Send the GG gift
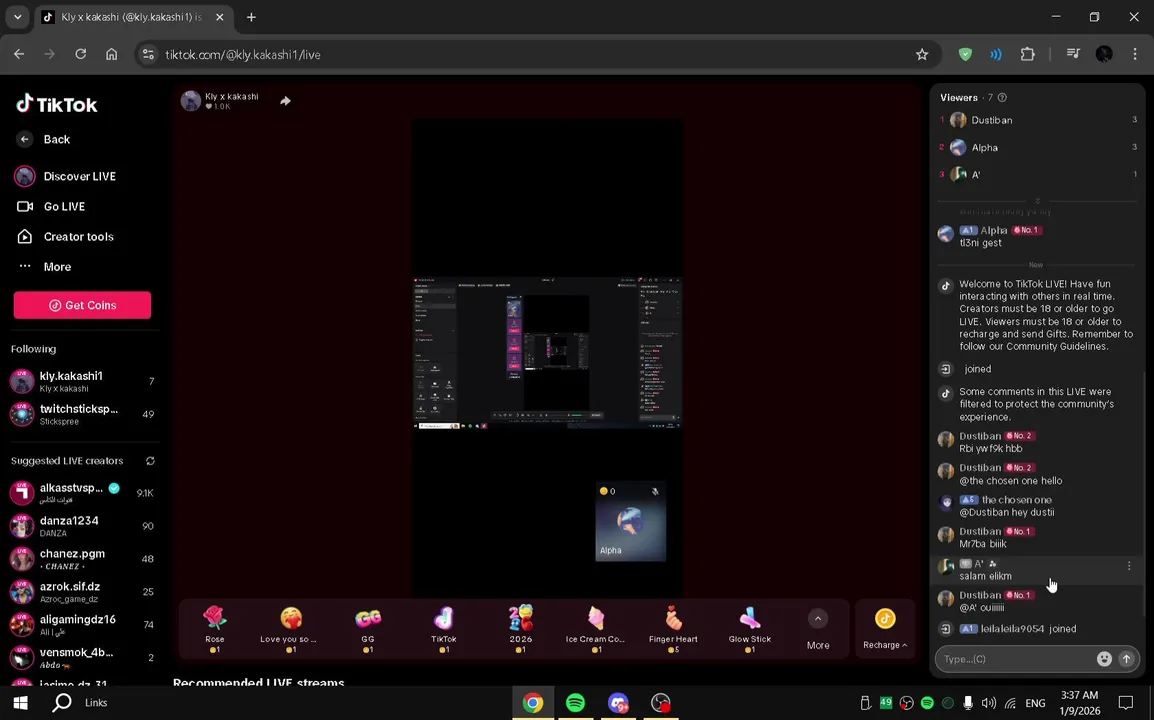The width and height of the screenshot is (1154, 720). click(x=368, y=628)
